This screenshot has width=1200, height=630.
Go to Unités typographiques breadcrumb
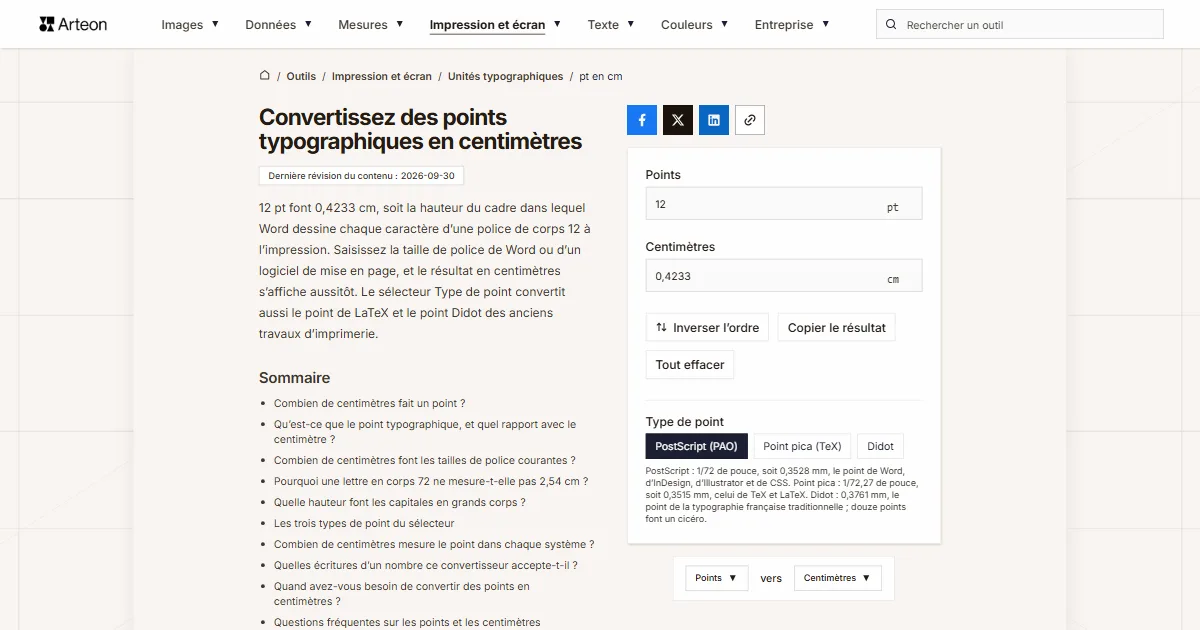(506, 76)
